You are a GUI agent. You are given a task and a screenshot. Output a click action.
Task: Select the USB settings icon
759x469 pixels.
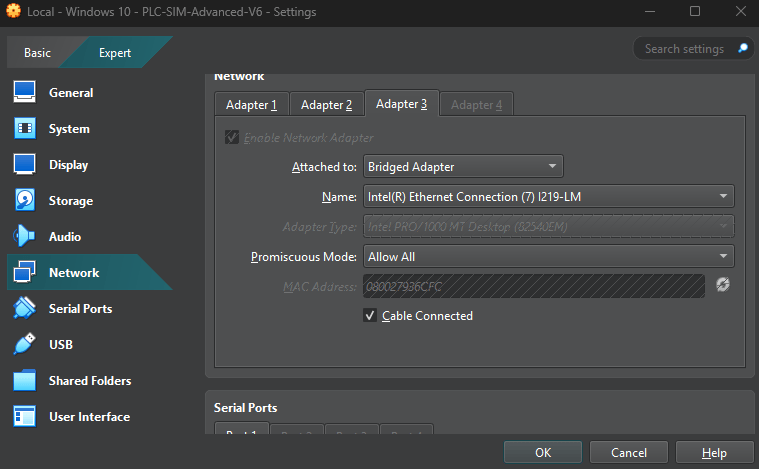tap(25, 345)
